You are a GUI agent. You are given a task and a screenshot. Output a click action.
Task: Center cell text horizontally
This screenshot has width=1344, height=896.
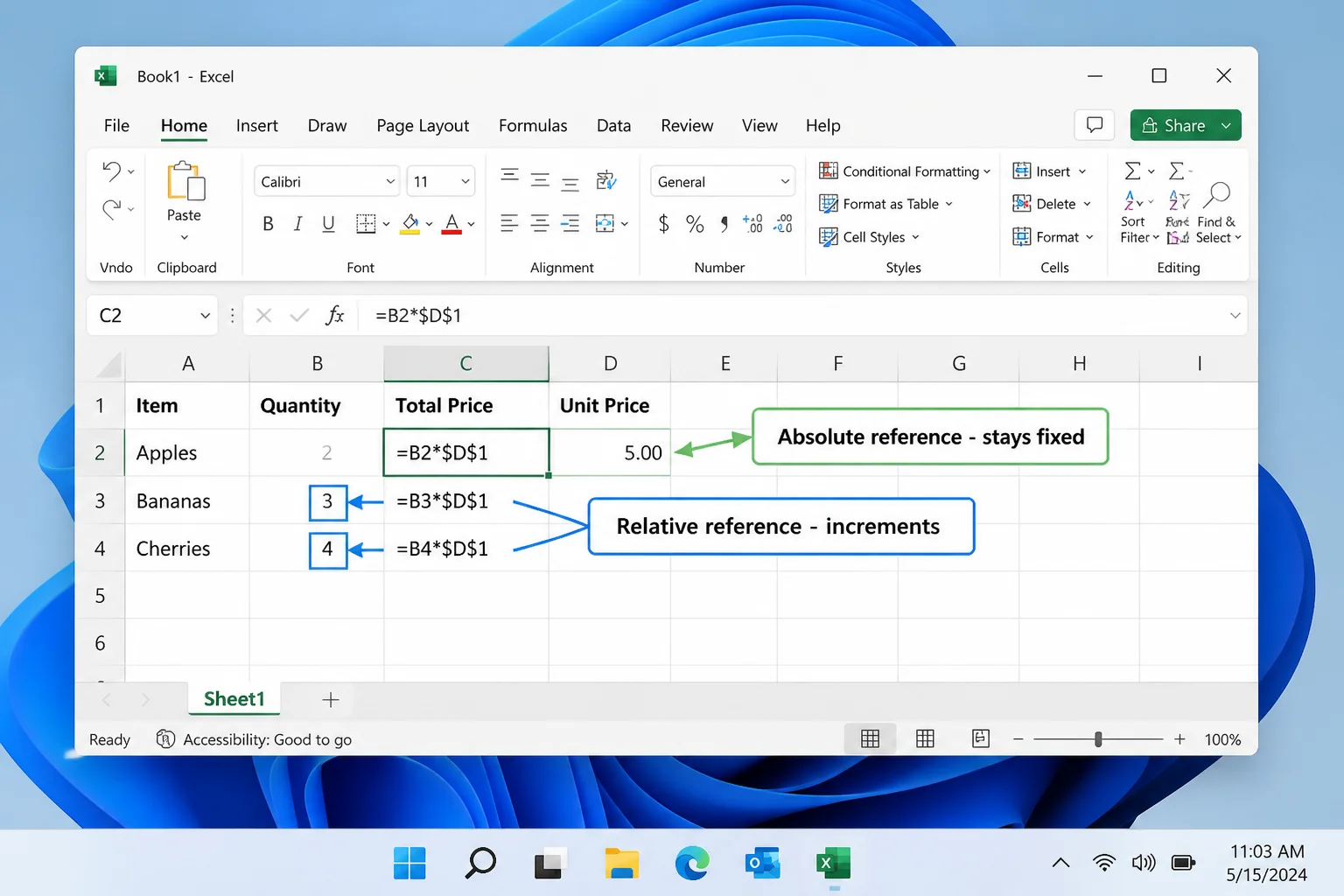click(x=540, y=223)
